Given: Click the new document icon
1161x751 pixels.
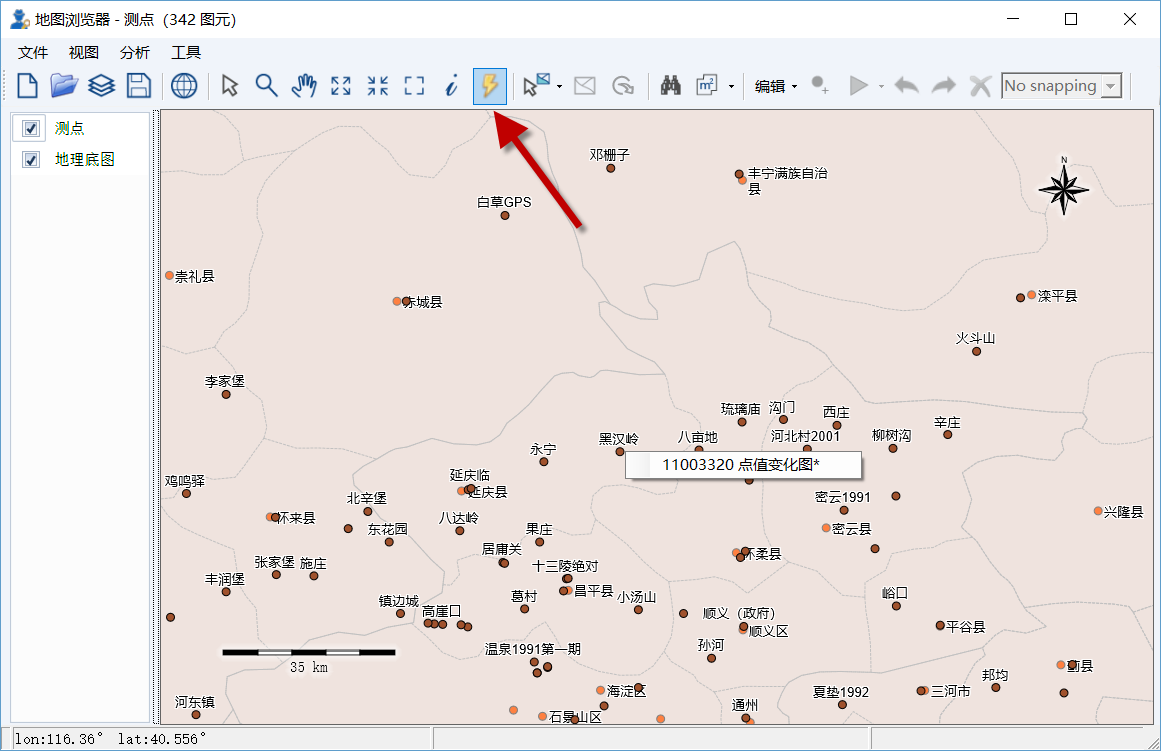Looking at the screenshot, I should (x=27, y=86).
